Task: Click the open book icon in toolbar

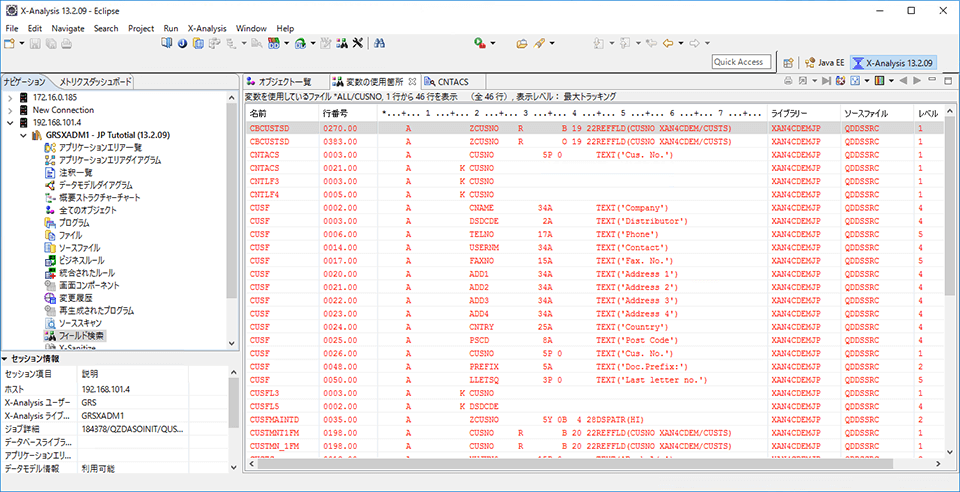Action: coord(167,43)
